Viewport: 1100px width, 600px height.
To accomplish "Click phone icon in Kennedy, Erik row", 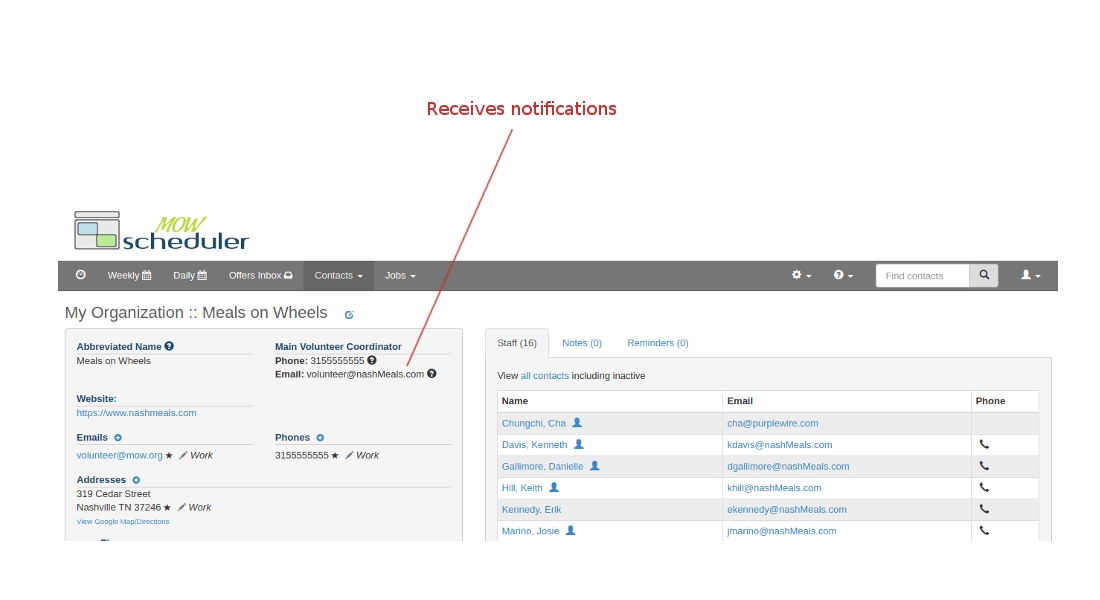I will (x=984, y=509).
